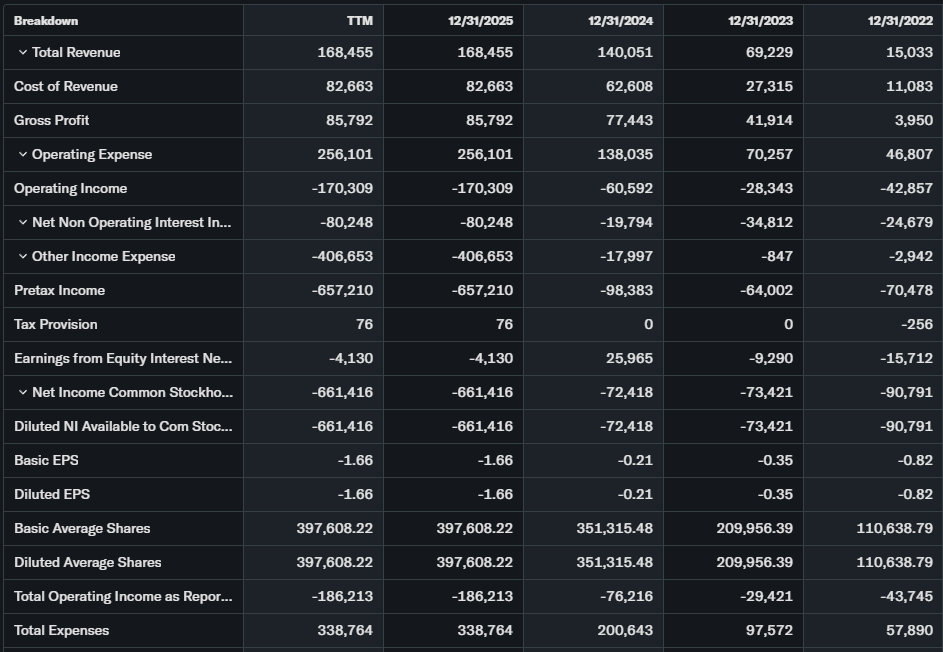Collapse the Total Revenue row chevron
This screenshot has width=943, height=652.
pos(23,52)
